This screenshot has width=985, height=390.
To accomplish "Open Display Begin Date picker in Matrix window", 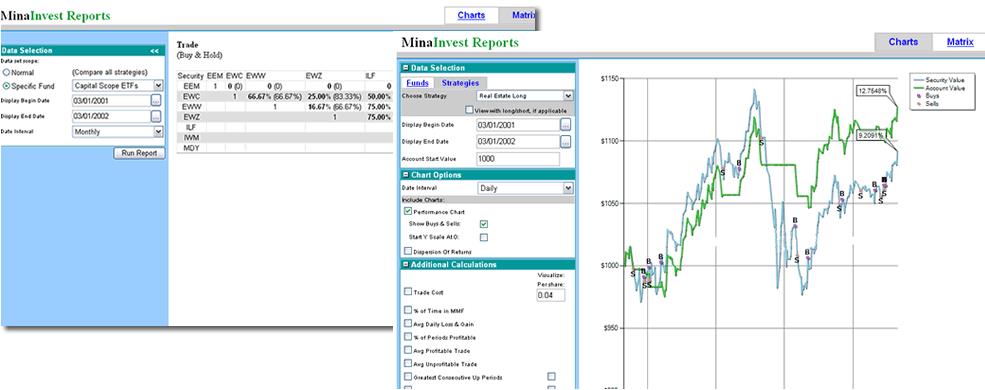I will pos(156,100).
